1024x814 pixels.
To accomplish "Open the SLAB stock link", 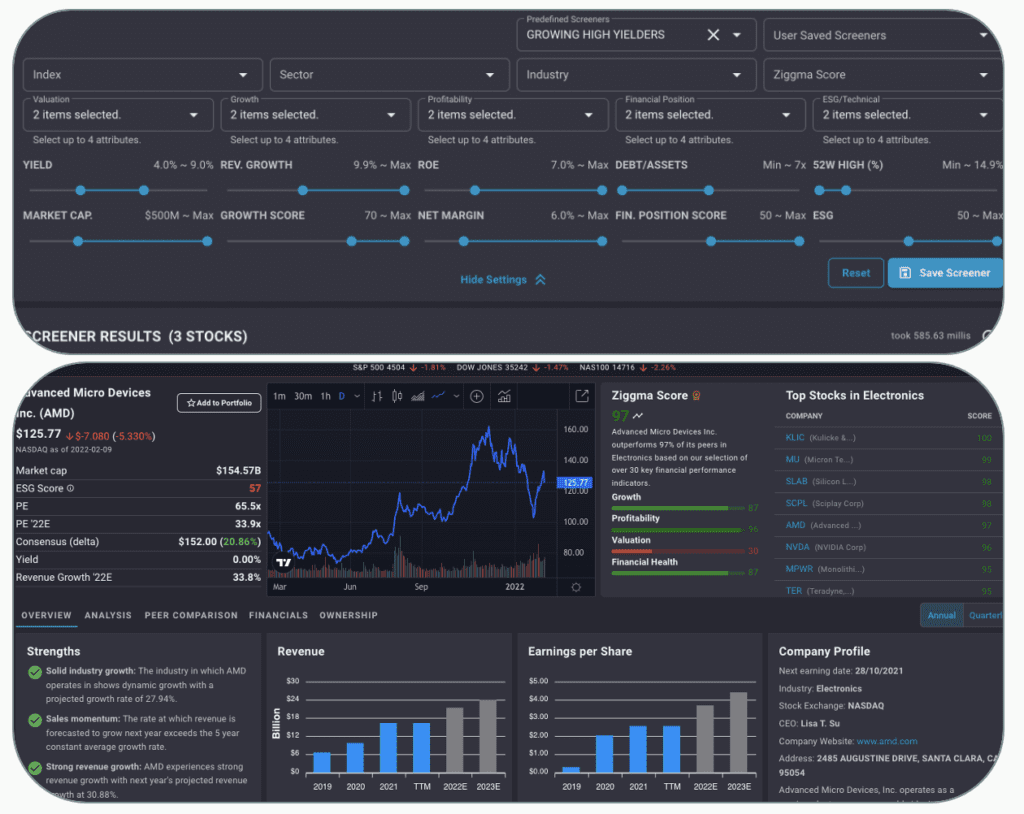I will pos(796,481).
